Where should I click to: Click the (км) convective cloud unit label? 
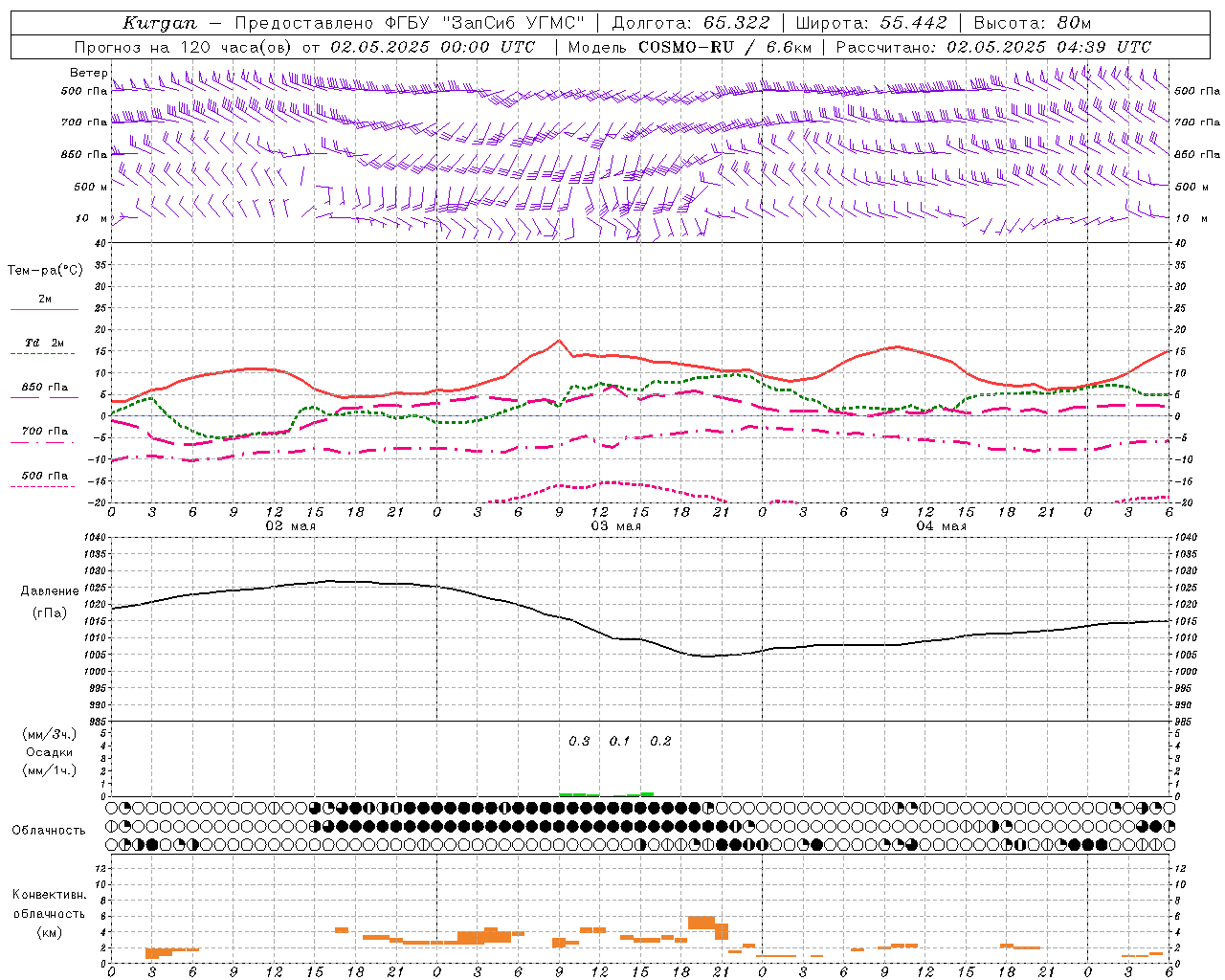50,932
